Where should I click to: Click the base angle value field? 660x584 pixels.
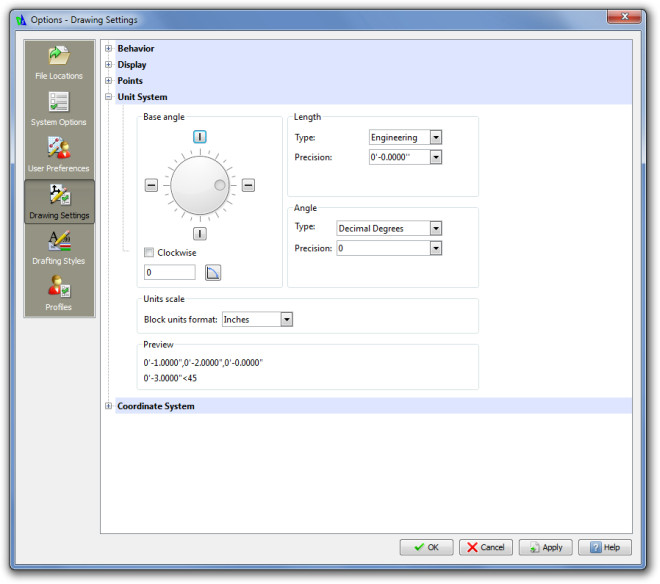coord(170,272)
